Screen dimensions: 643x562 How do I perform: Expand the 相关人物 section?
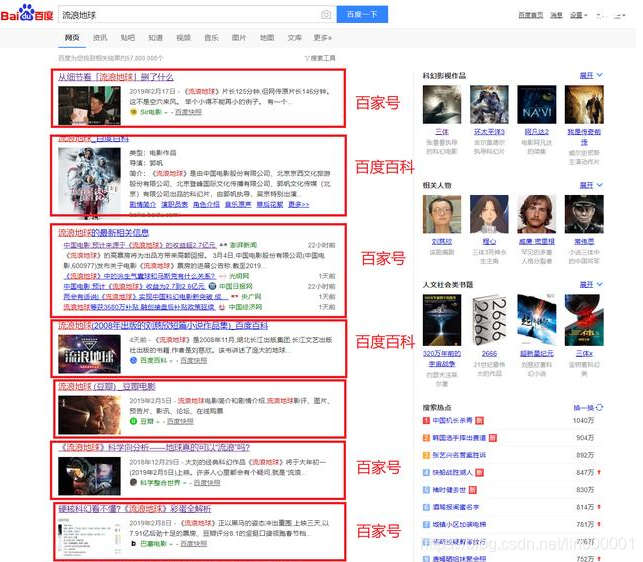click(x=591, y=185)
